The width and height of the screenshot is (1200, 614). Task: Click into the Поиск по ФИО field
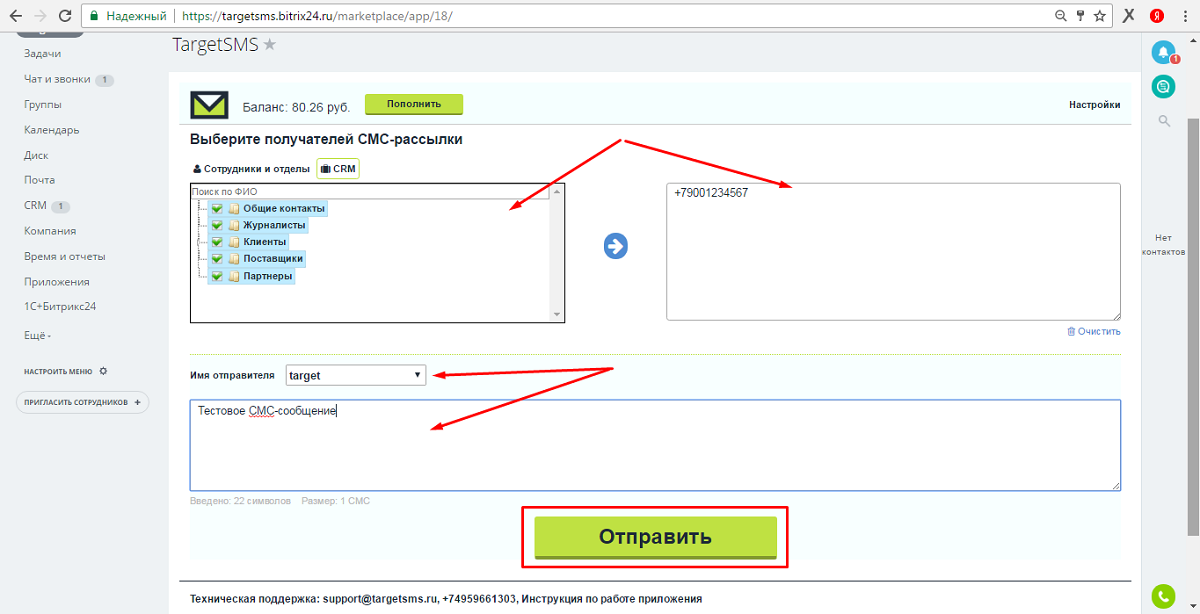pyautogui.click(x=370, y=191)
